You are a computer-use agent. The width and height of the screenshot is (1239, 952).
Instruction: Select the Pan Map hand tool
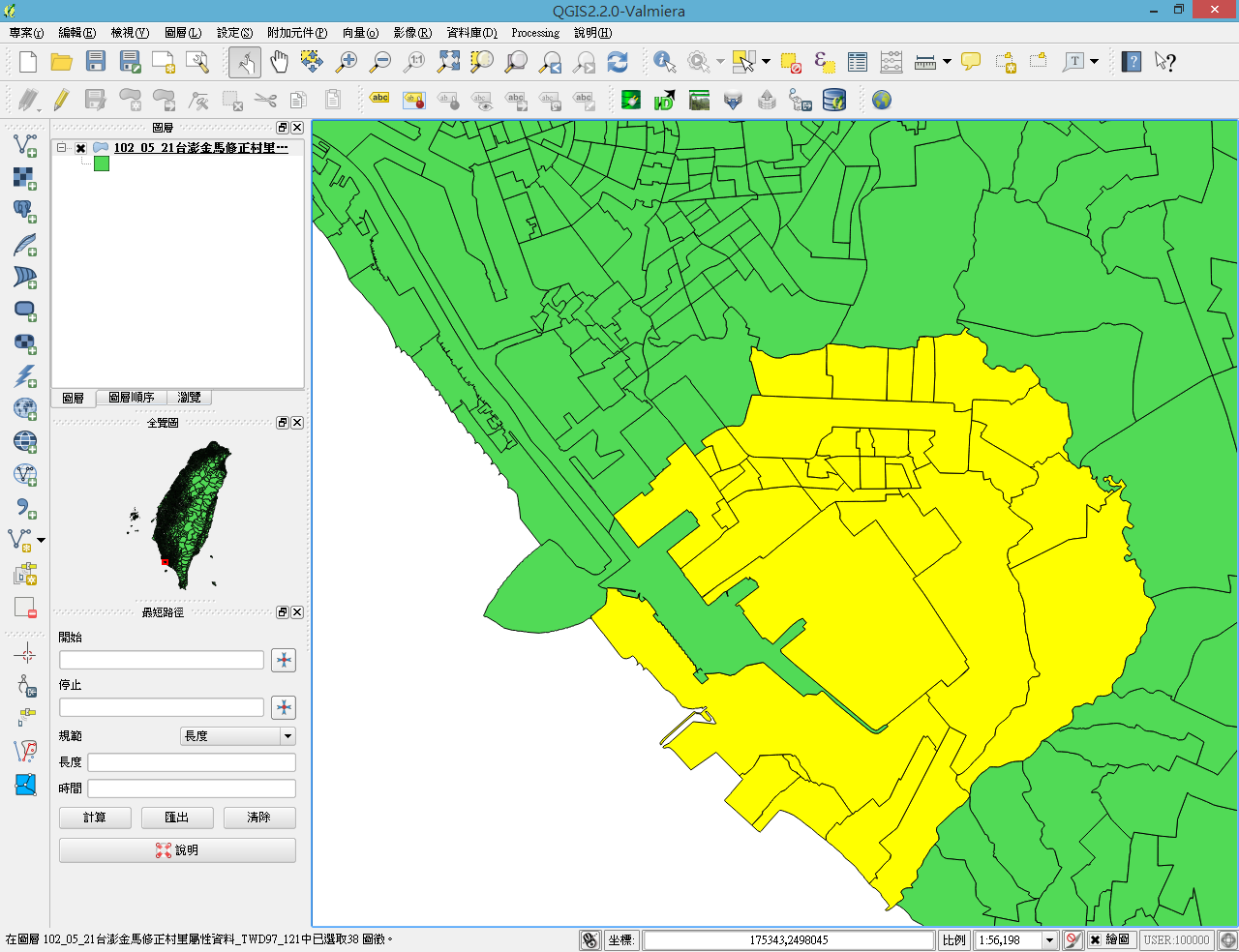click(x=279, y=62)
